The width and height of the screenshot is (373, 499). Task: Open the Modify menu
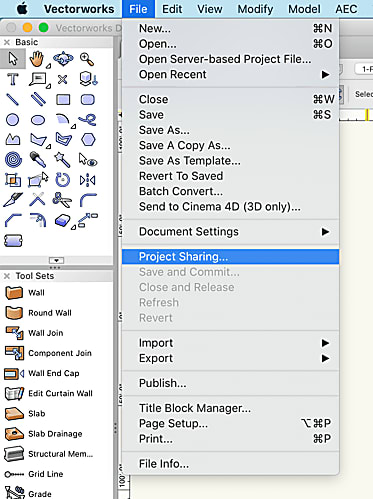click(x=255, y=9)
